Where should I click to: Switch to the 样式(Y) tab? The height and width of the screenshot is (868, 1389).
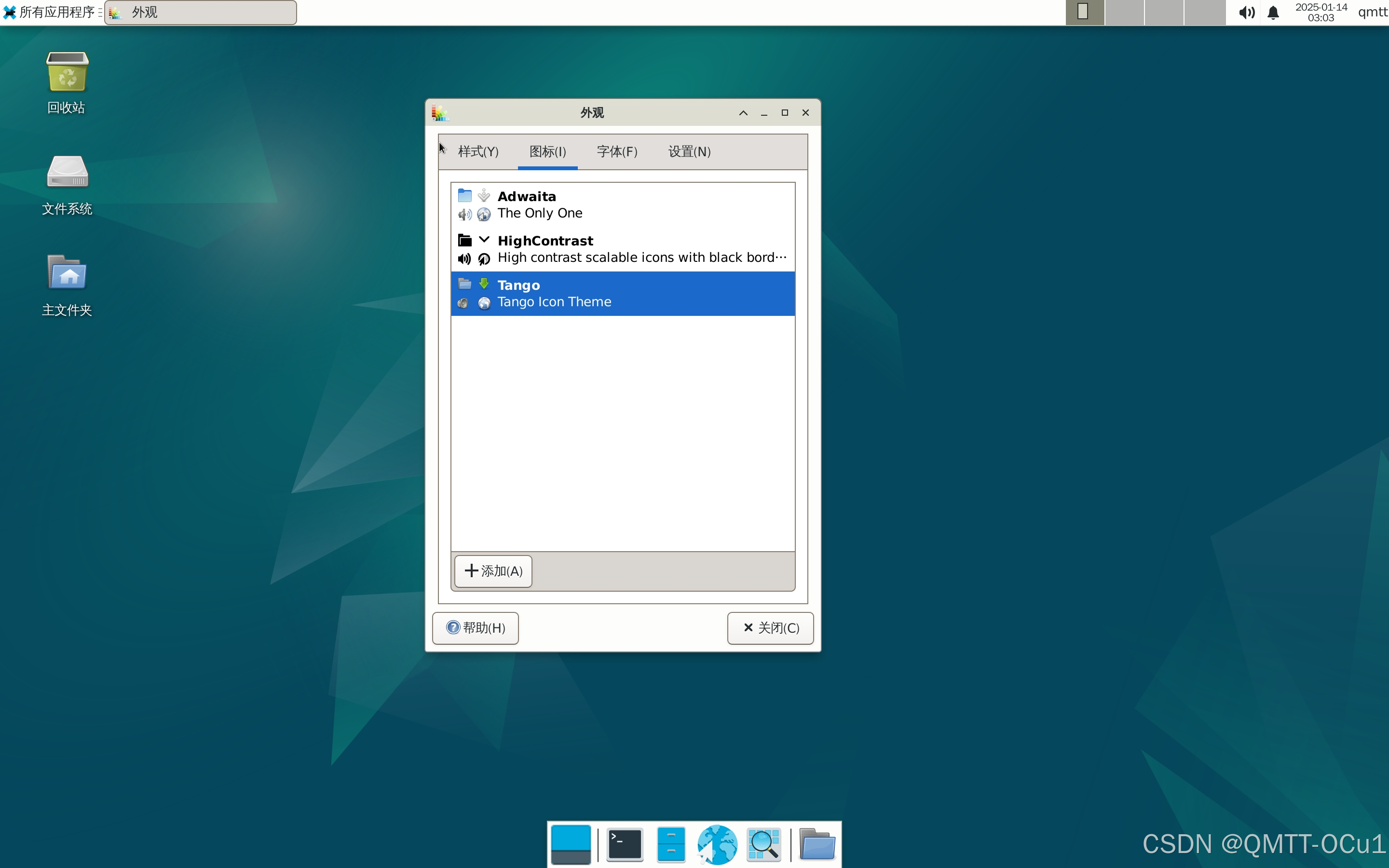(x=478, y=151)
